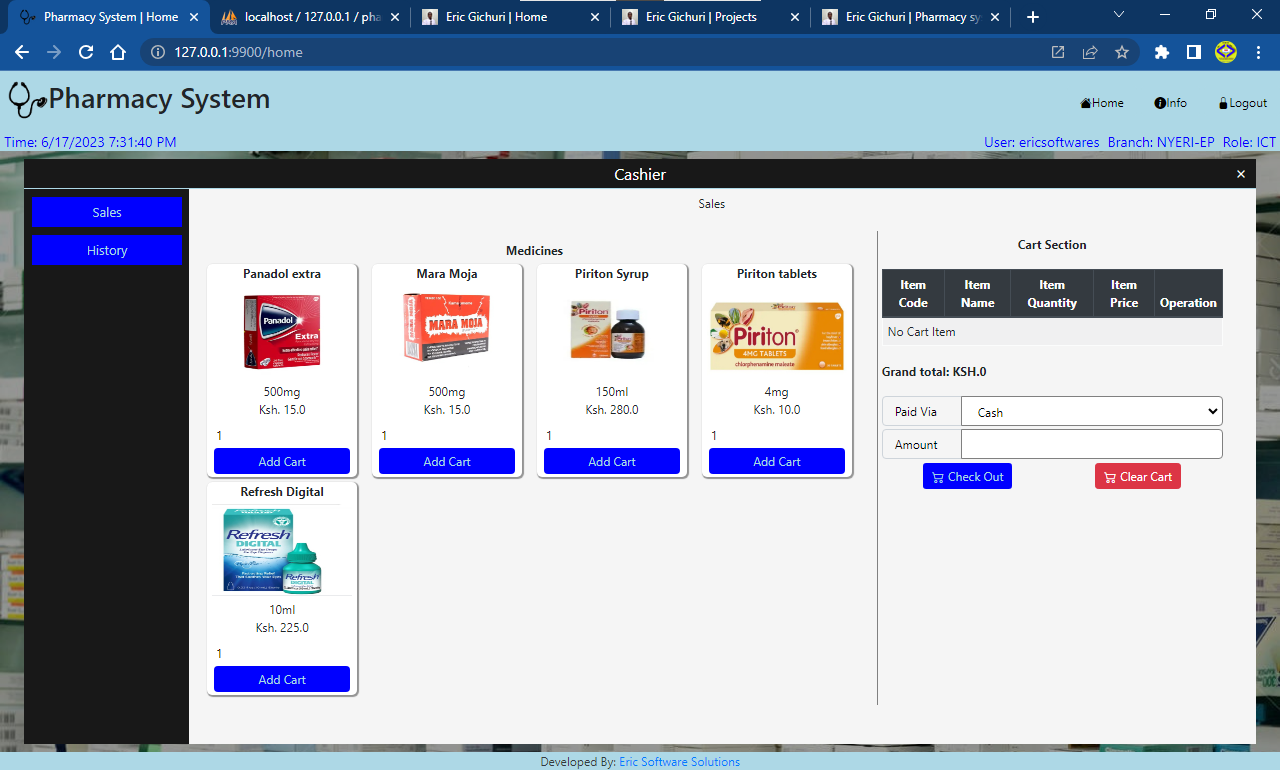
Task: Open Eric Software Solutions link
Action: (680, 762)
